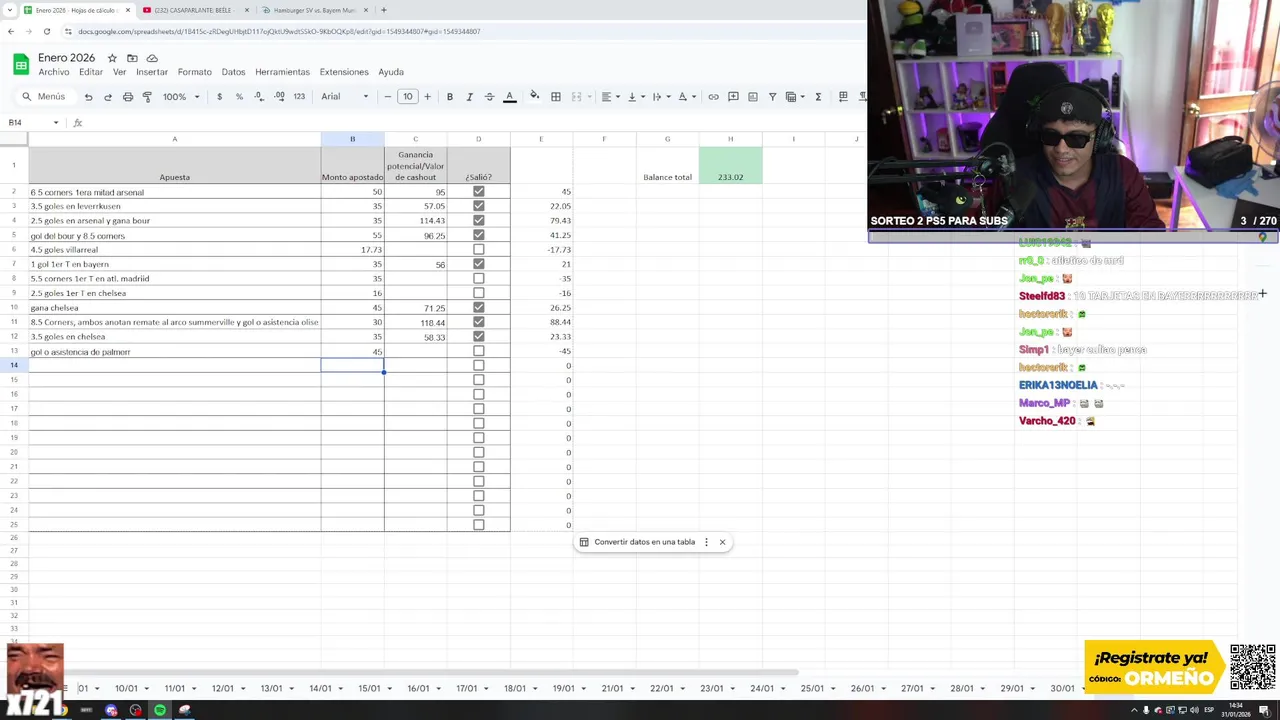Toggle italic formatting (I icon)
The height and width of the screenshot is (720, 1280).
pos(469,97)
